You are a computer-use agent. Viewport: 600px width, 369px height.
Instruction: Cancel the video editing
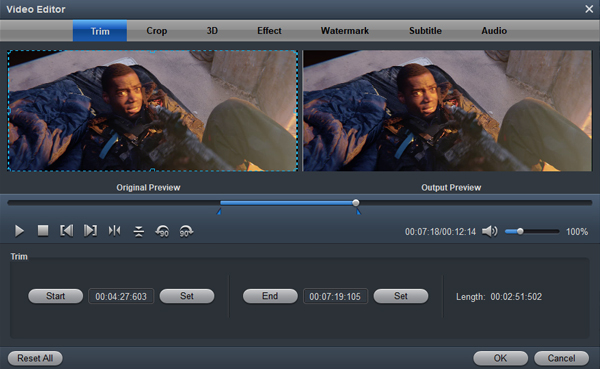(561, 358)
